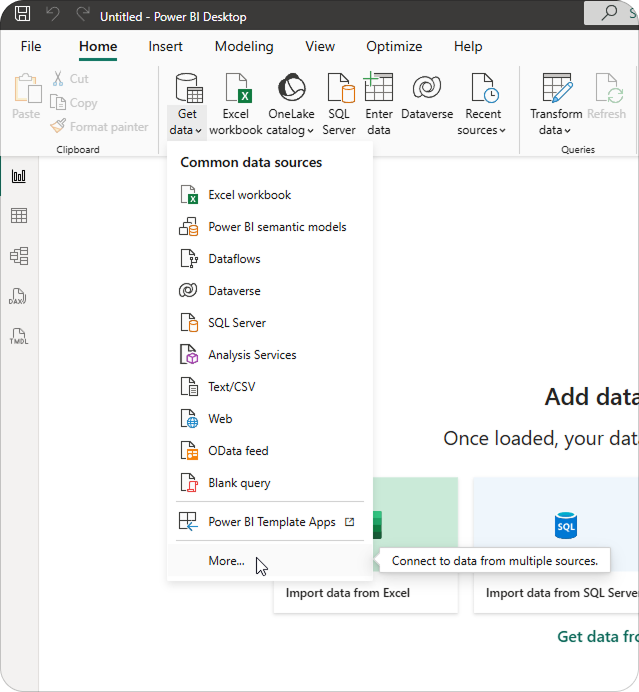Click the SQL Server ribbon button

[339, 105]
